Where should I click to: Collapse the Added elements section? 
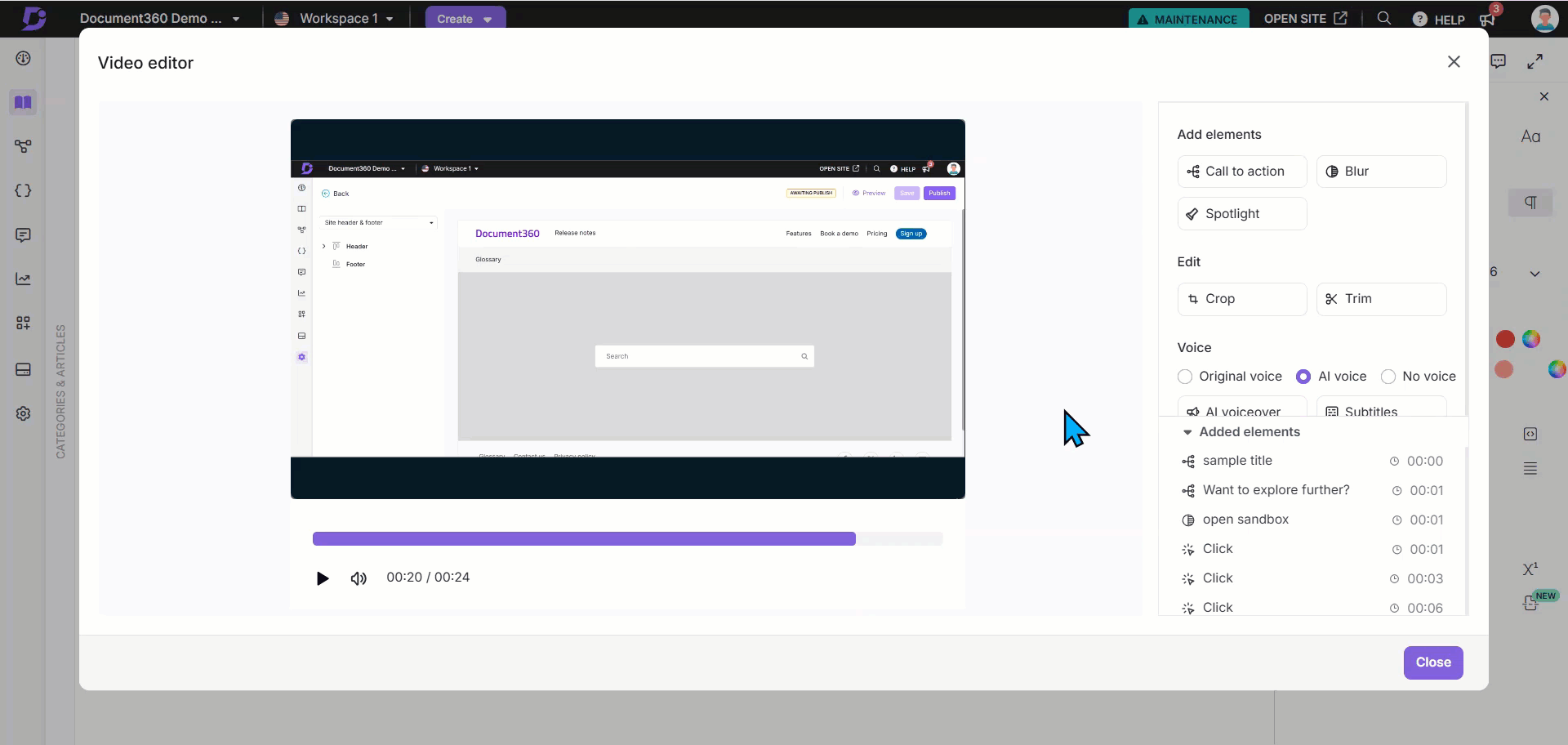pyautogui.click(x=1187, y=432)
